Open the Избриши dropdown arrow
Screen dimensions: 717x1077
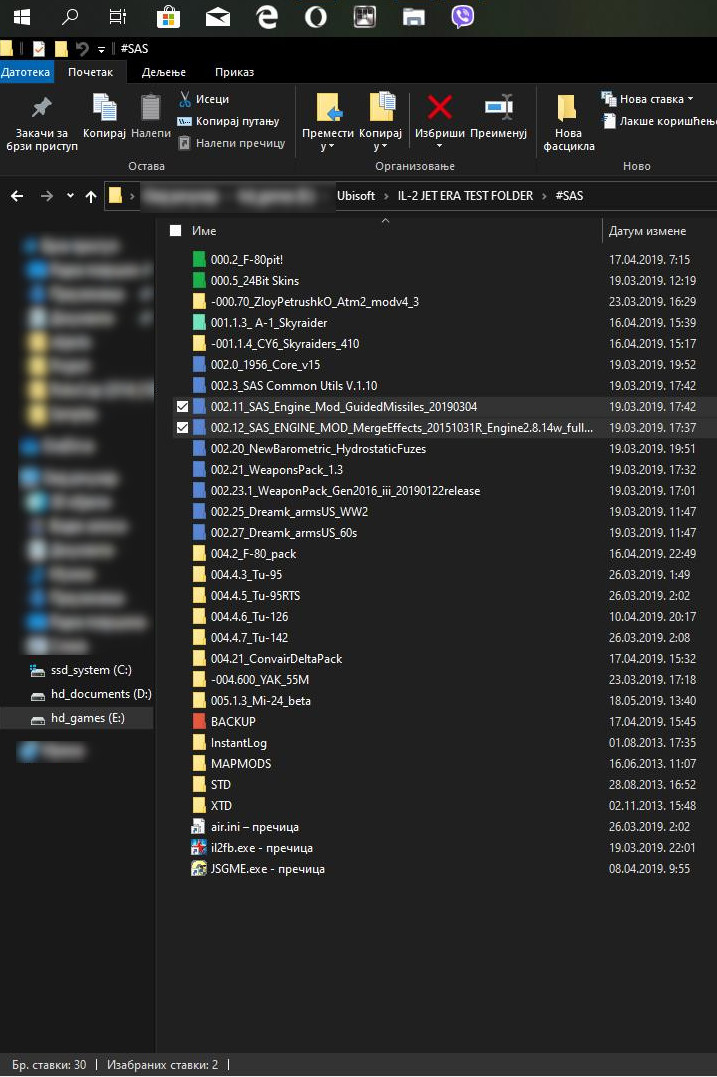click(x=440, y=146)
